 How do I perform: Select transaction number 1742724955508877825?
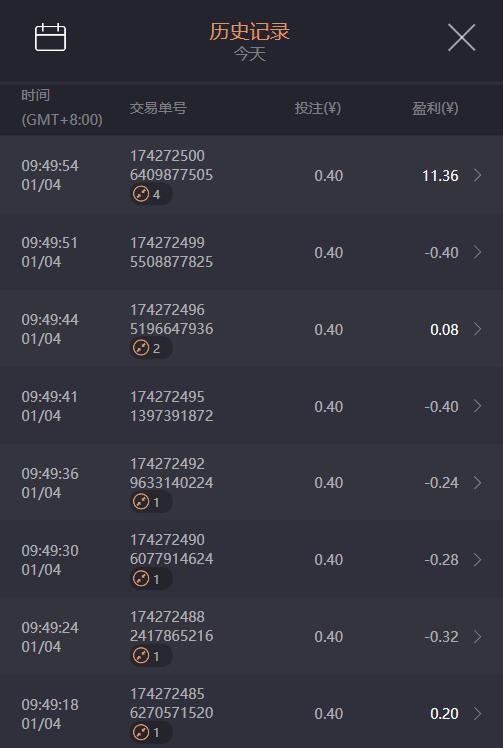click(x=171, y=252)
